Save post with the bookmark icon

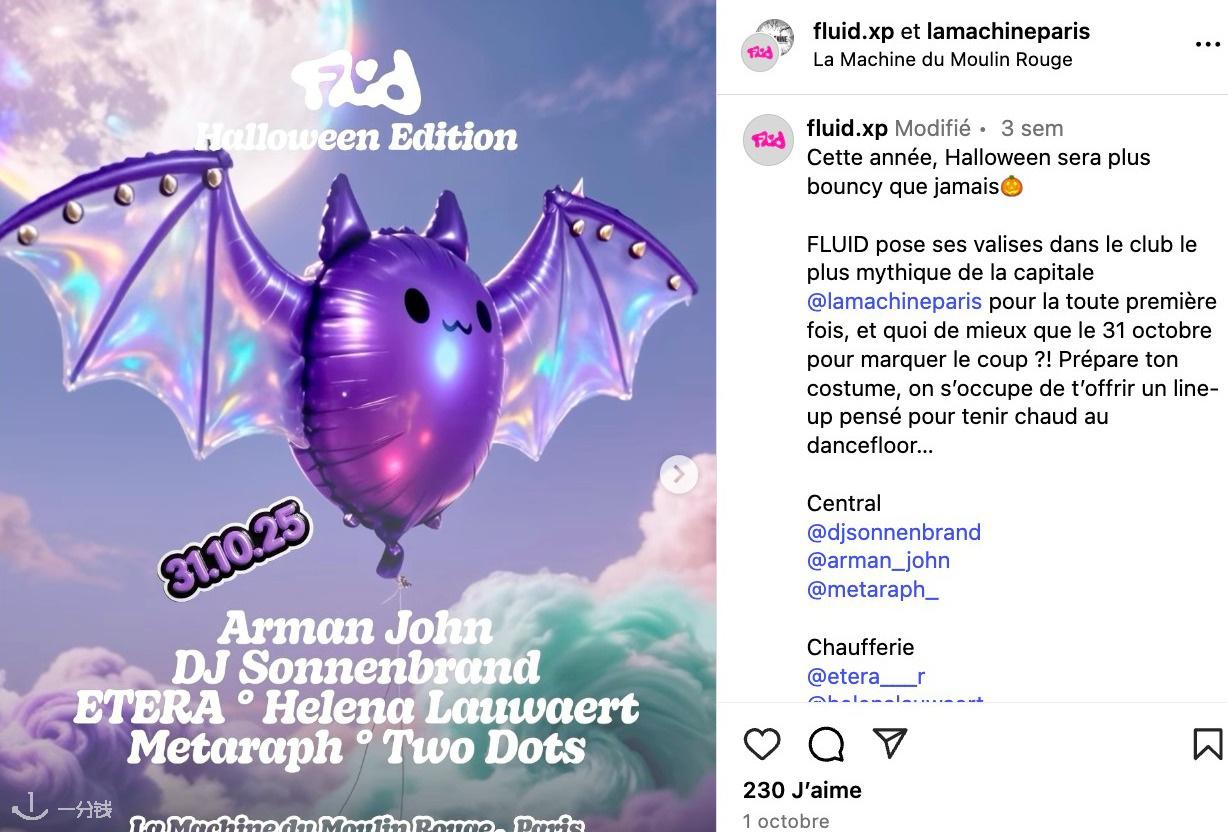coord(1208,744)
